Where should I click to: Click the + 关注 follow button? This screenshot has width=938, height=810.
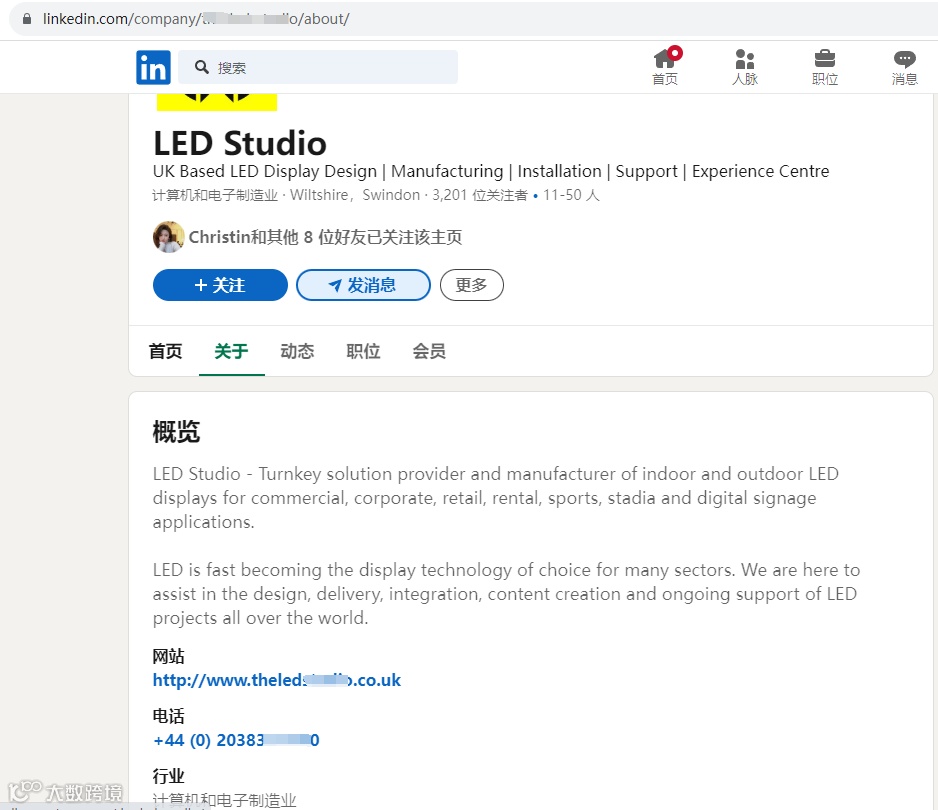220,285
